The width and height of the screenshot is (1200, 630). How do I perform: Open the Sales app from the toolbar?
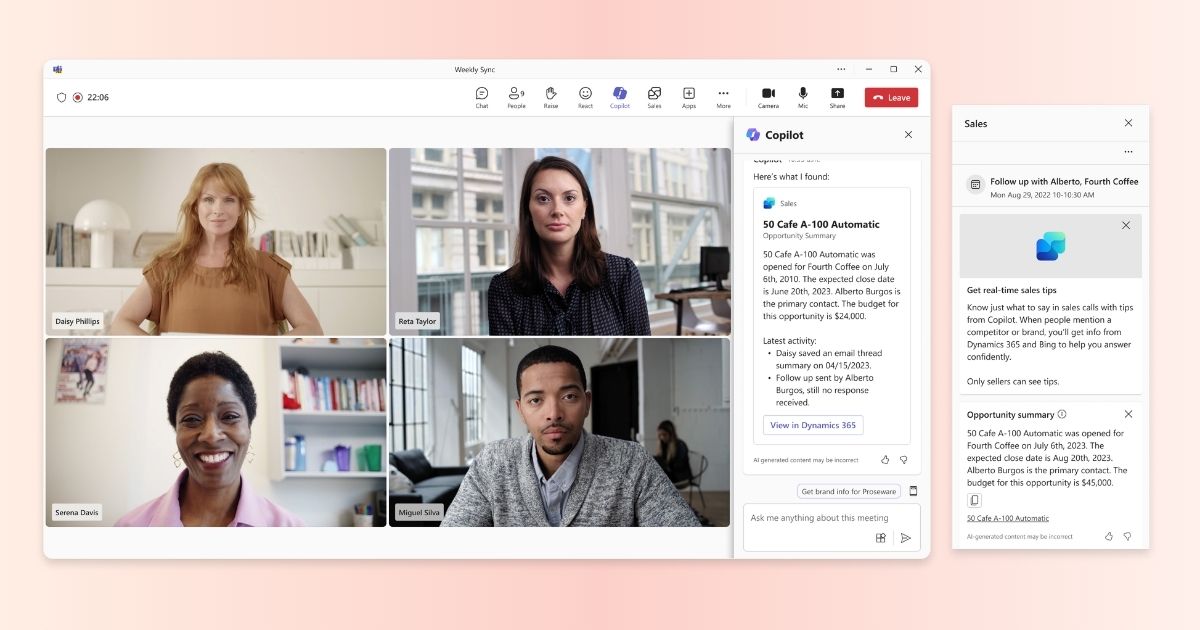click(654, 97)
